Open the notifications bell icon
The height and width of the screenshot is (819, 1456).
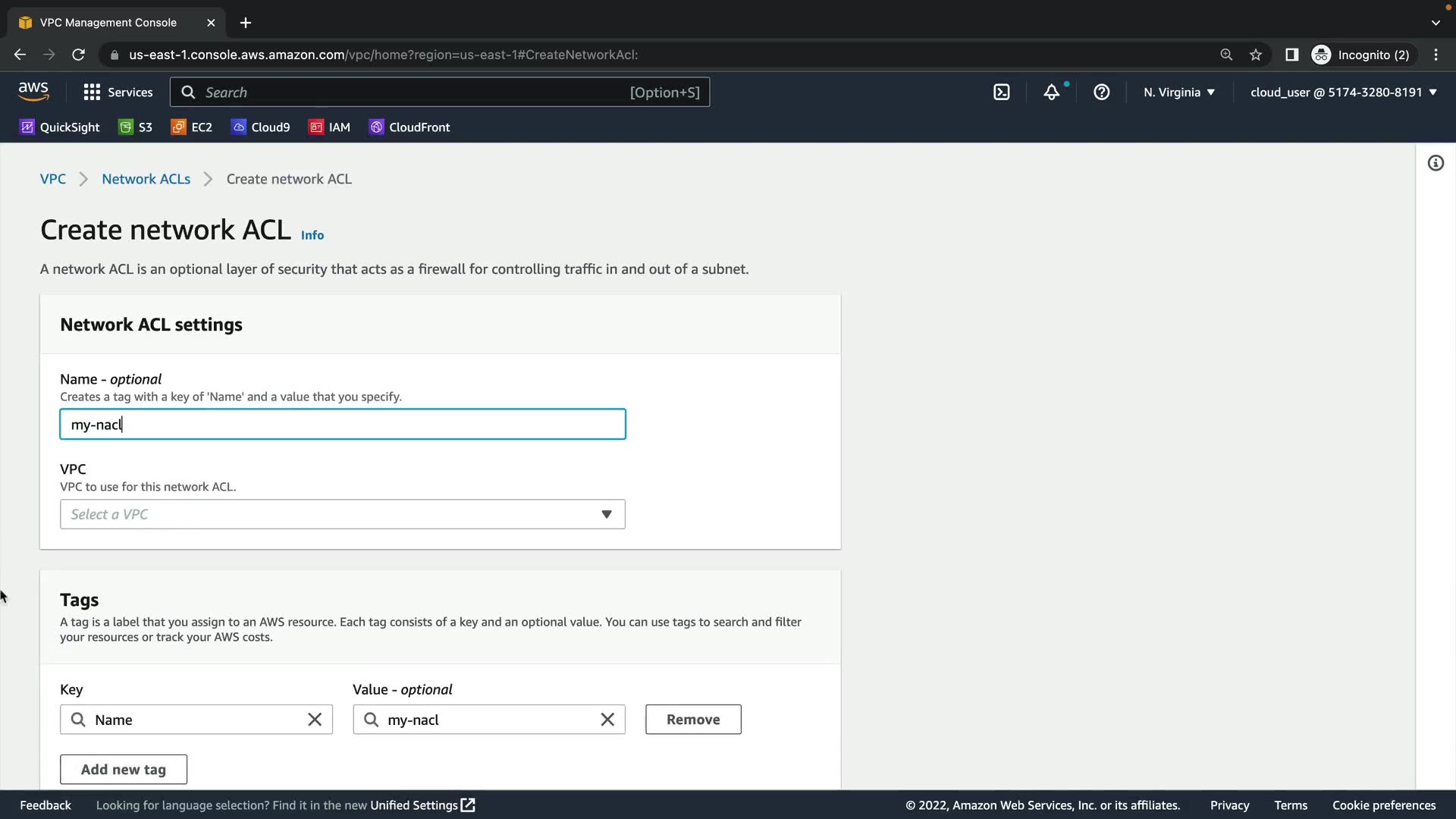click(1051, 93)
